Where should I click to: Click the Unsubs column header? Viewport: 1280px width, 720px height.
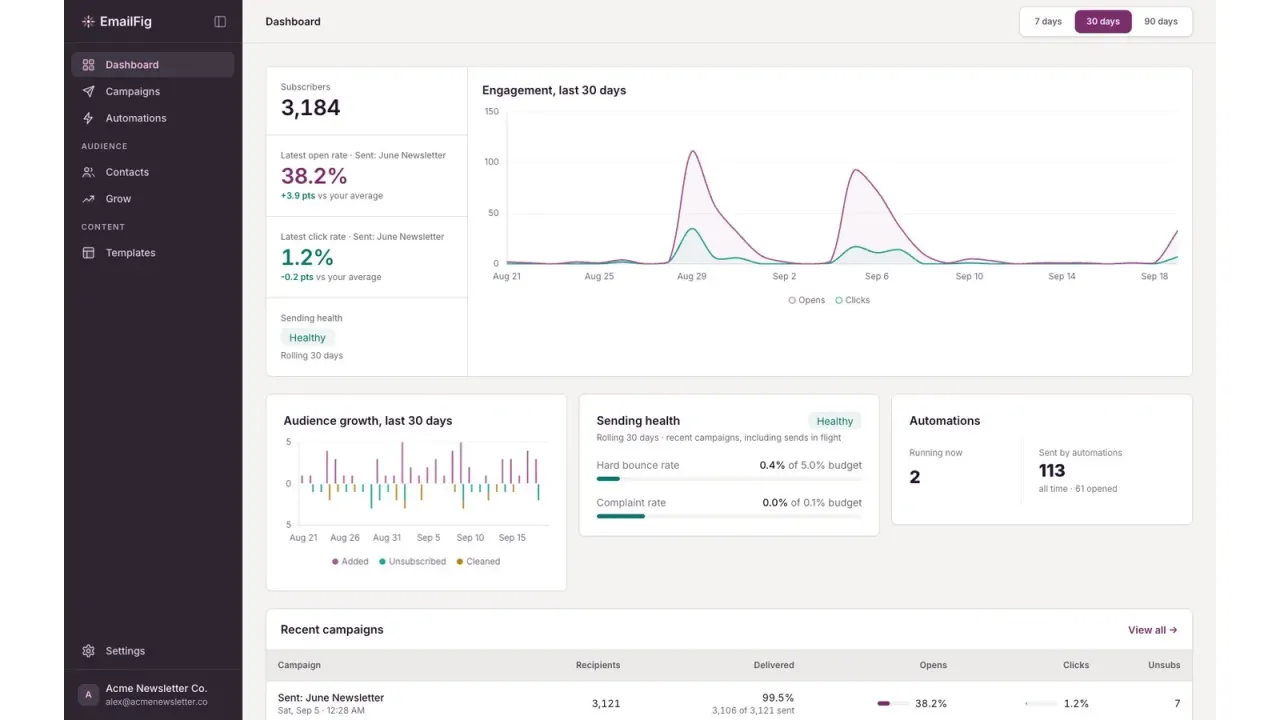pyautogui.click(x=1164, y=665)
